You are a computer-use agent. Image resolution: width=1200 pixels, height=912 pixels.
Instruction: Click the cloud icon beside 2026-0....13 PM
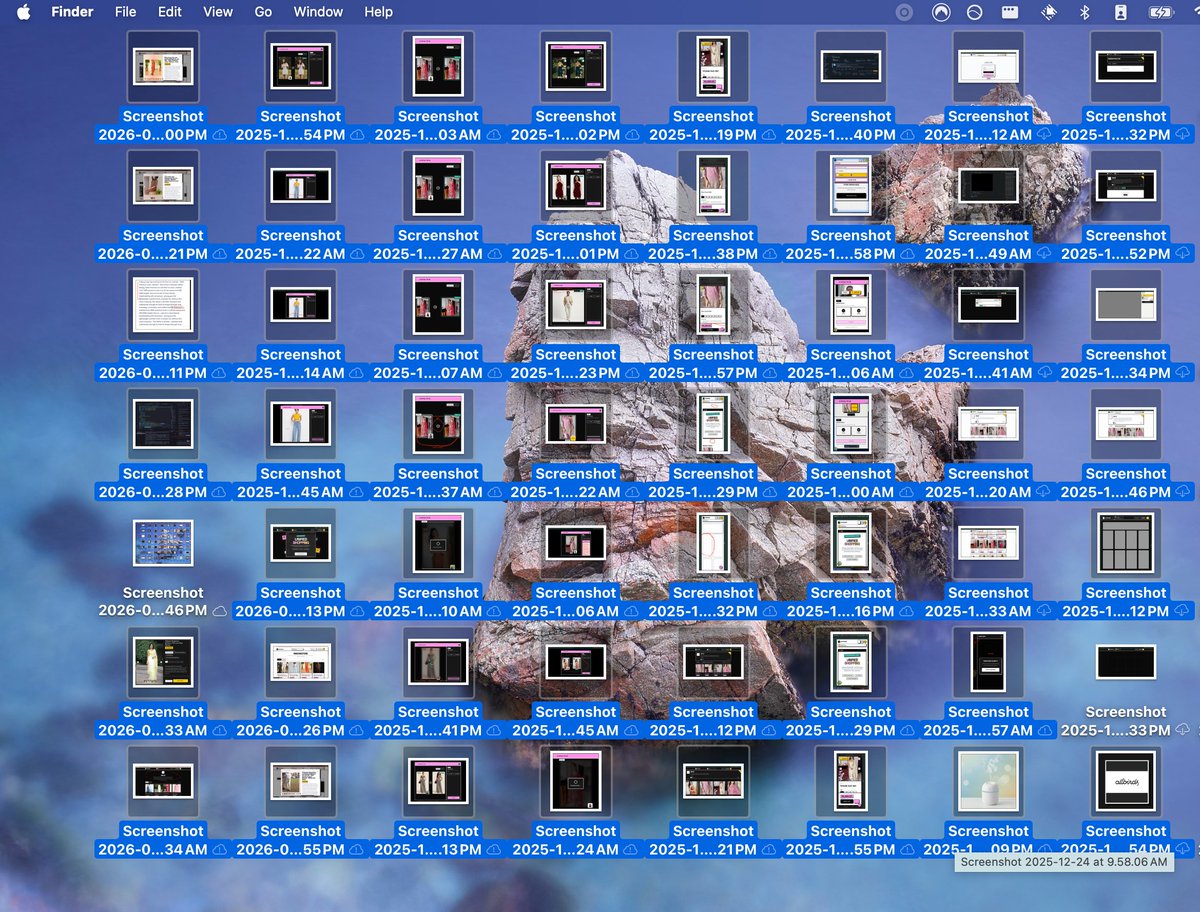357,611
